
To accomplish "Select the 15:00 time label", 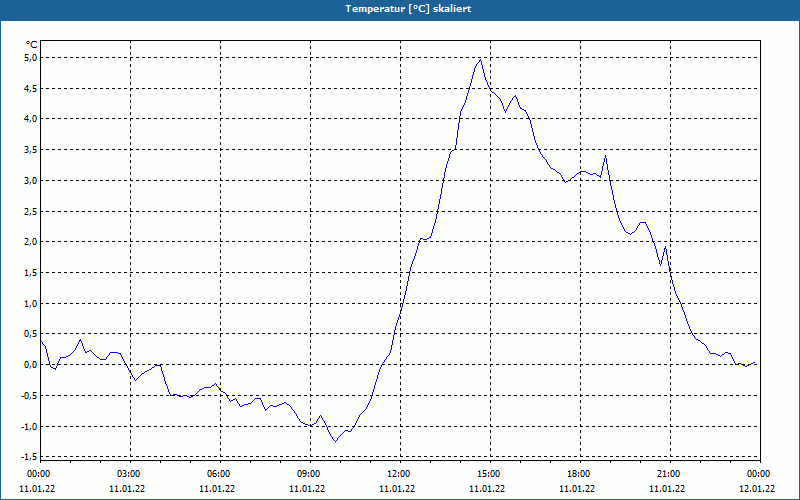I will coord(490,474).
